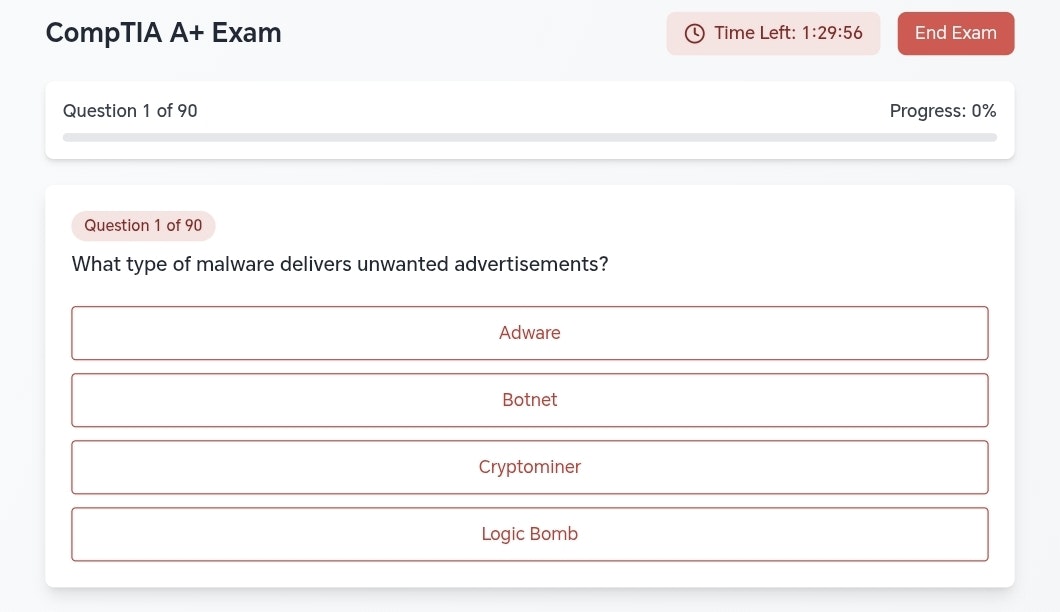Select Botnet as the answer
This screenshot has width=1060, height=612.
pos(529,400)
